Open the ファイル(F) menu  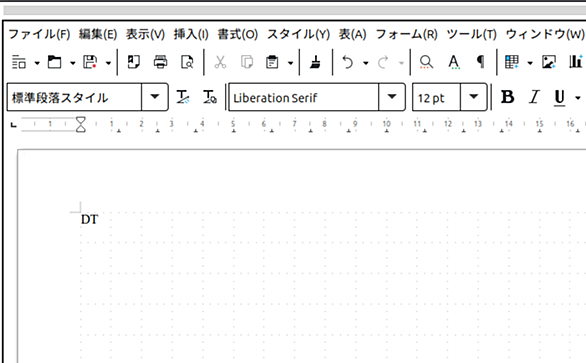click(x=39, y=34)
